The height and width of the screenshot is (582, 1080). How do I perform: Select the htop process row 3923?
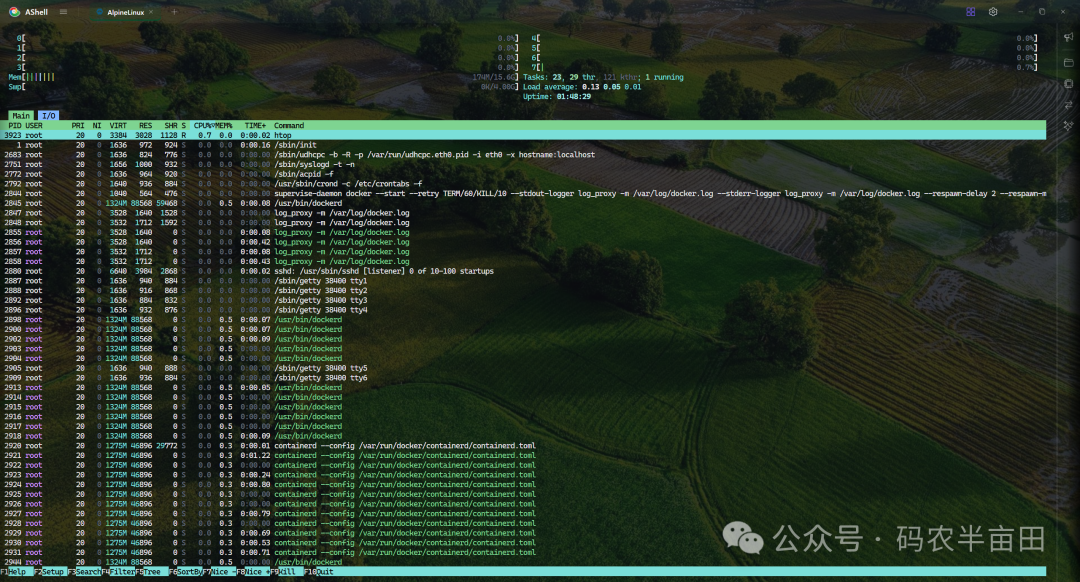coord(523,136)
